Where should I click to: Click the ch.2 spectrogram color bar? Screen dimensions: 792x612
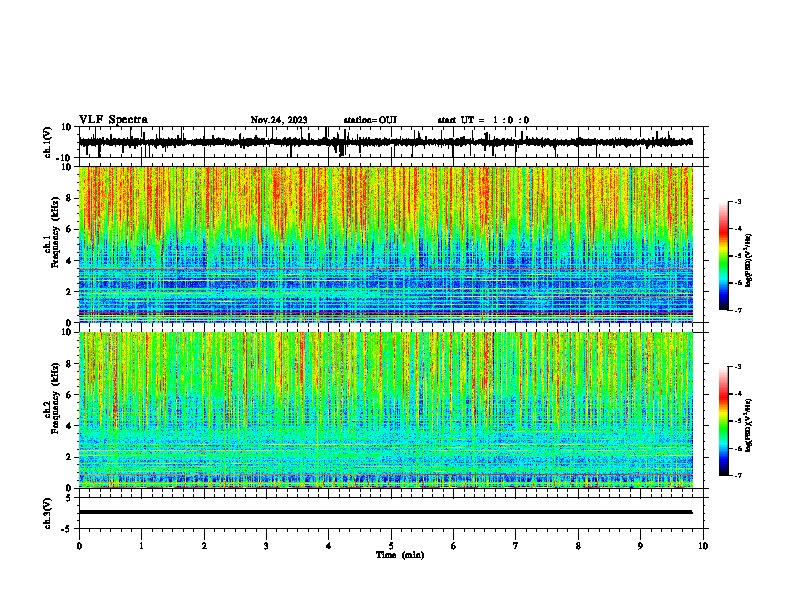[x=723, y=421]
